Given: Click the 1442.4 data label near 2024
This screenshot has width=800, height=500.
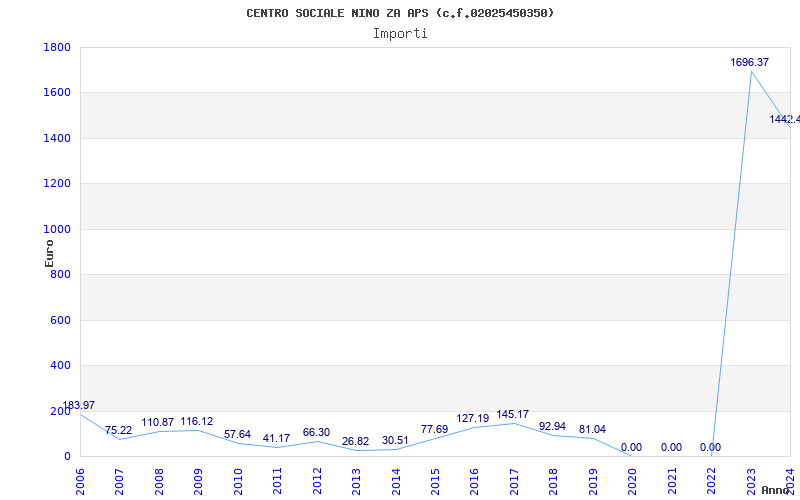Looking at the screenshot, I should point(784,120).
